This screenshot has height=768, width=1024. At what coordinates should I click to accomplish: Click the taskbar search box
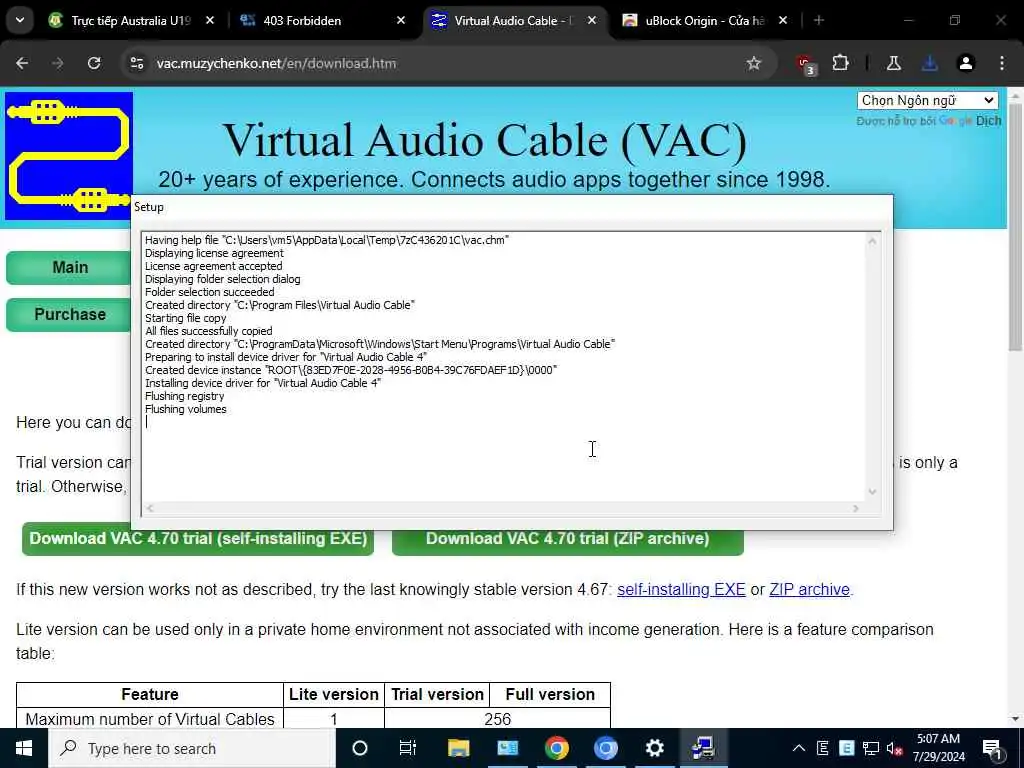(192, 748)
